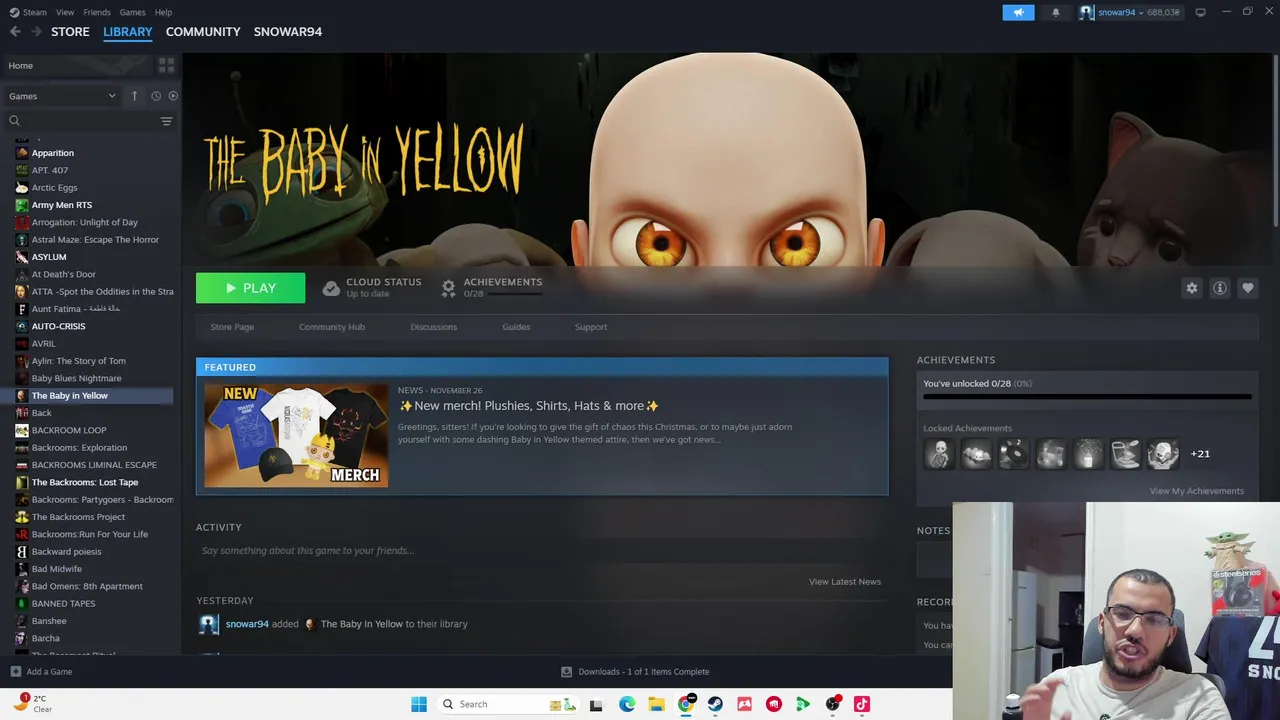
Task: Open the Big Picture mode monitor icon
Action: 1200,12
